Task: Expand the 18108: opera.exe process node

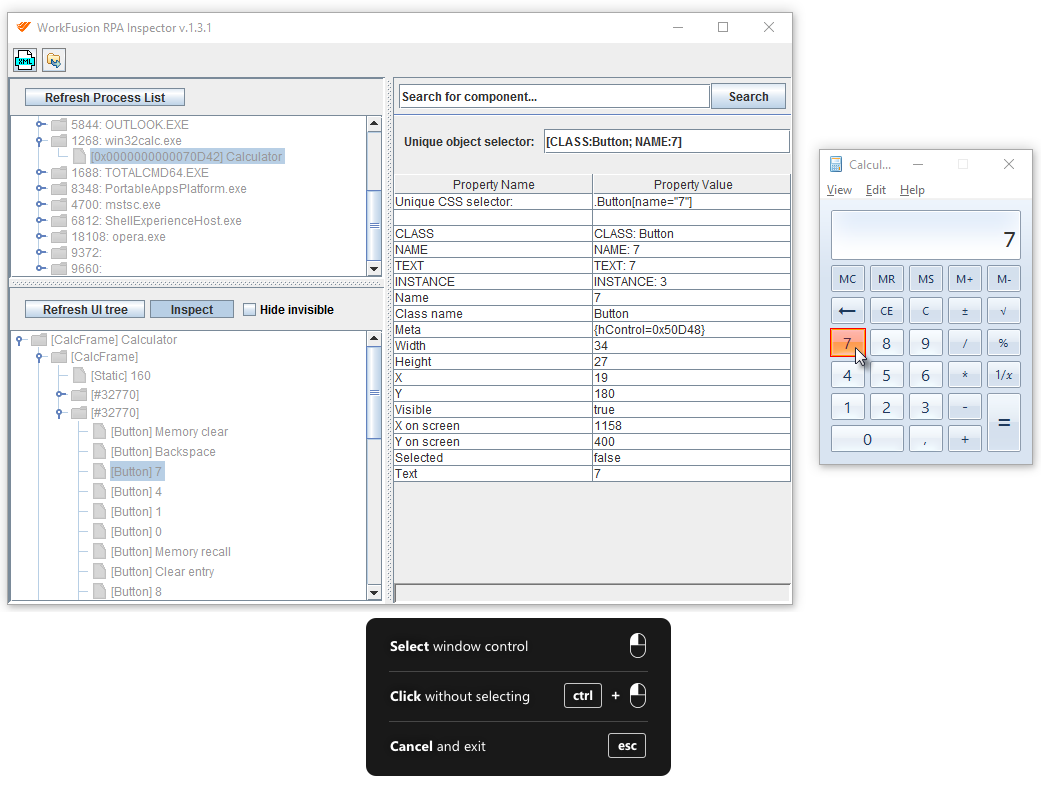Action: [40, 236]
